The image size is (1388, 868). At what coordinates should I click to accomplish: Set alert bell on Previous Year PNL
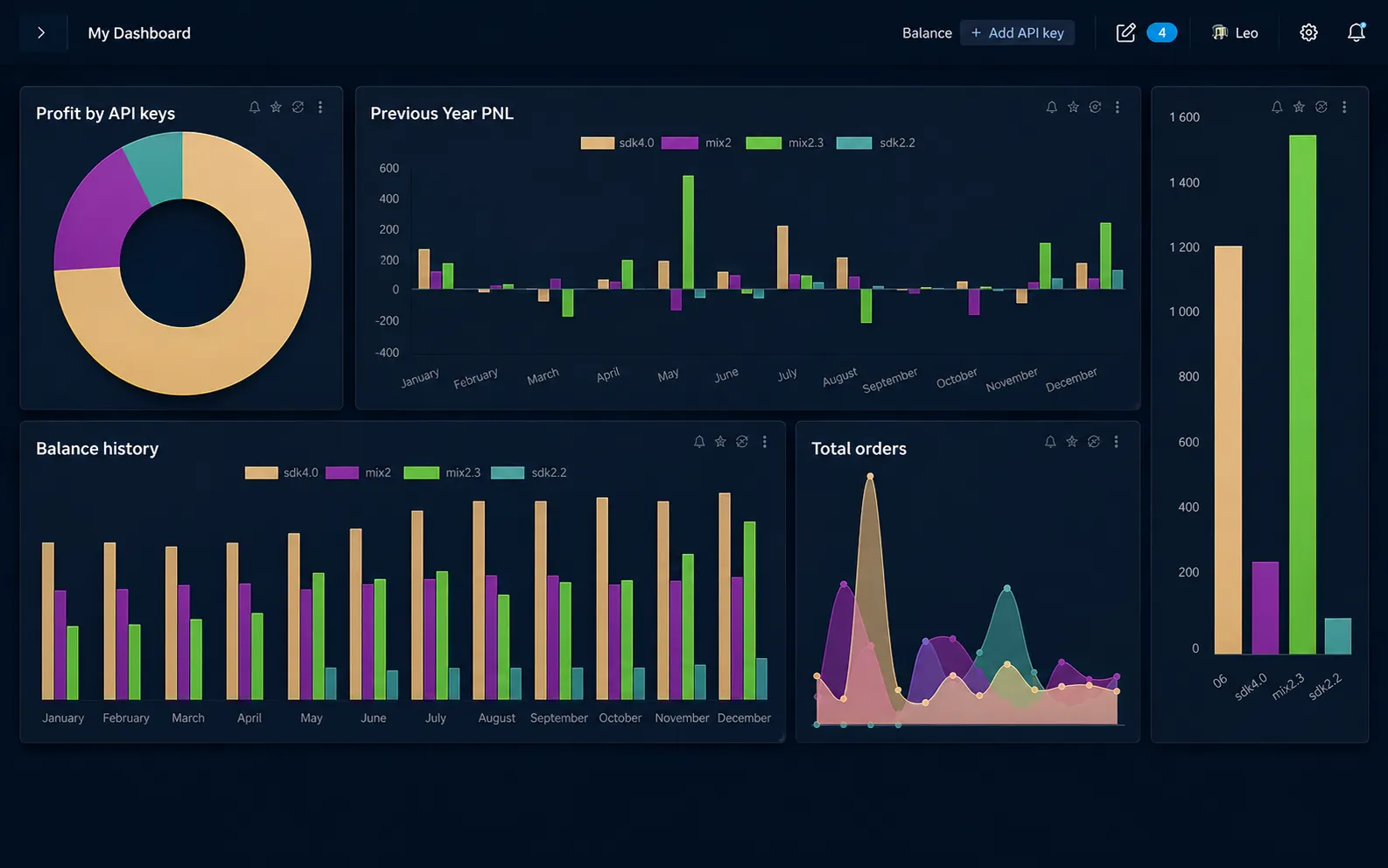(1051, 107)
